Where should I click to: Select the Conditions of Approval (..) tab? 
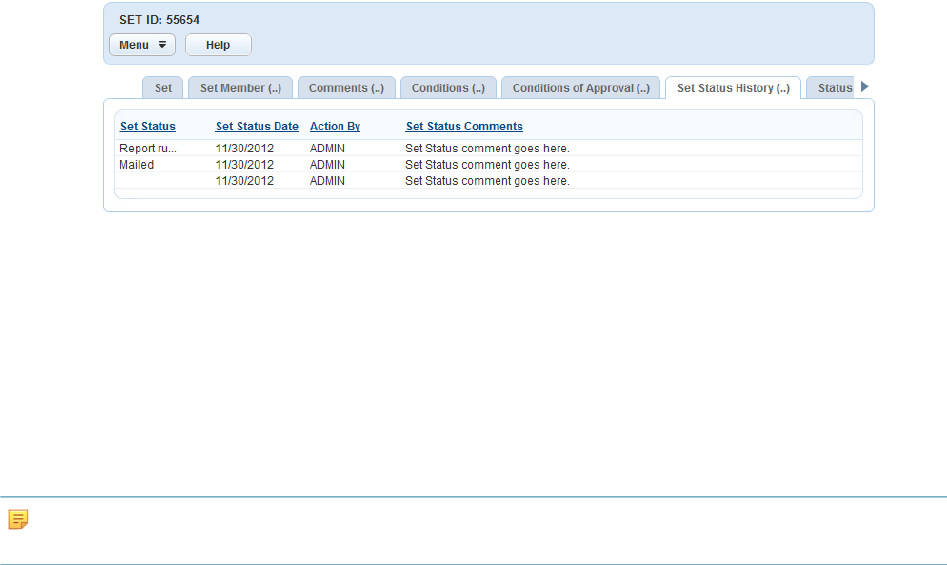coord(581,88)
